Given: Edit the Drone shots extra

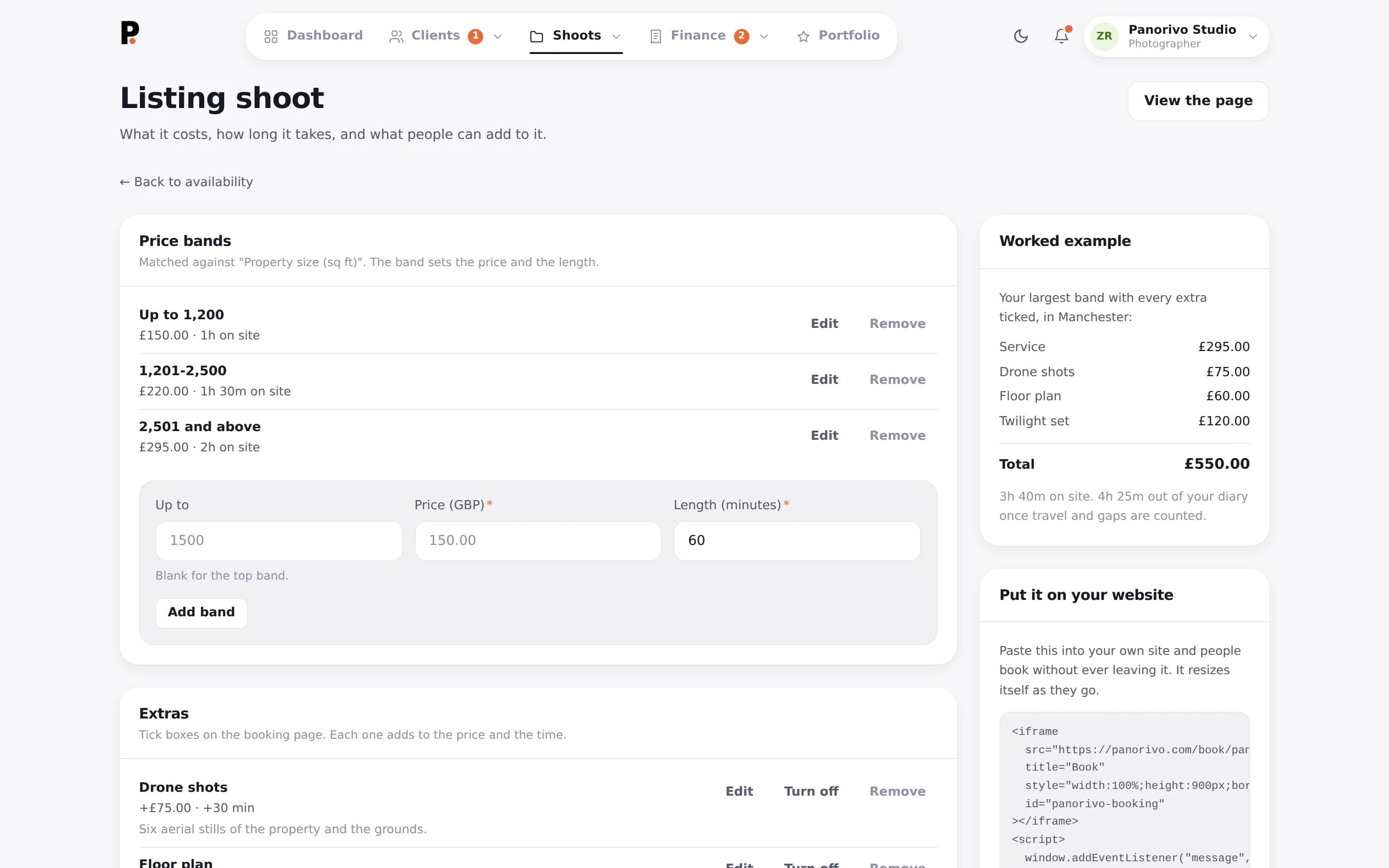Looking at the screenshot, I should 739,792.
